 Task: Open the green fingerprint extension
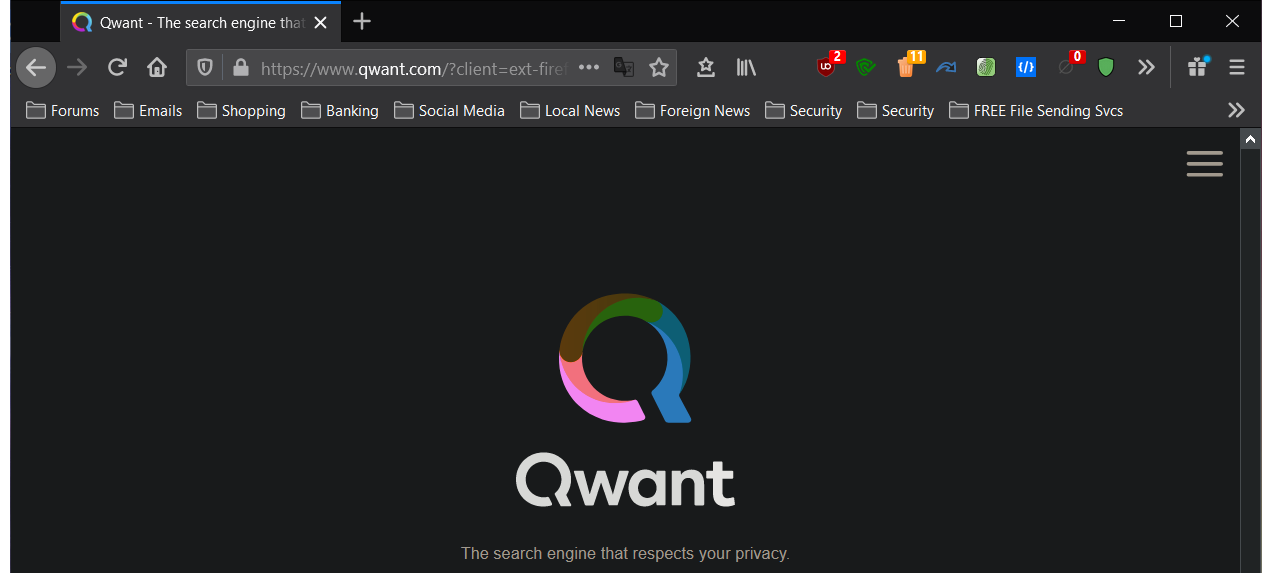986,67
